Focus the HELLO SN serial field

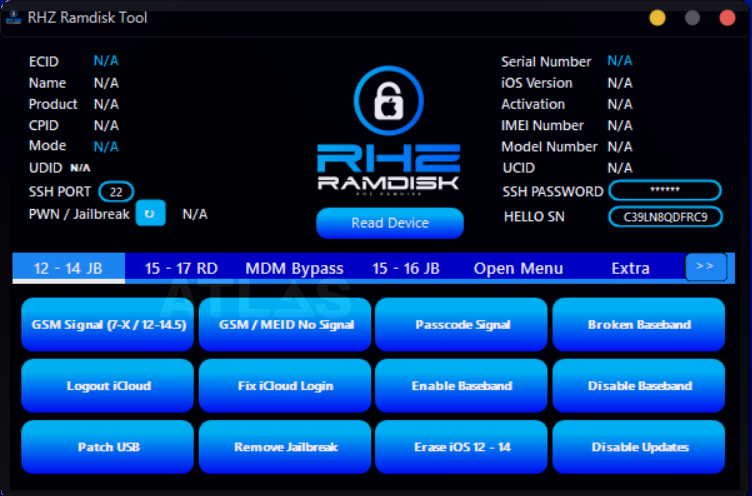(x=665, y=217)
